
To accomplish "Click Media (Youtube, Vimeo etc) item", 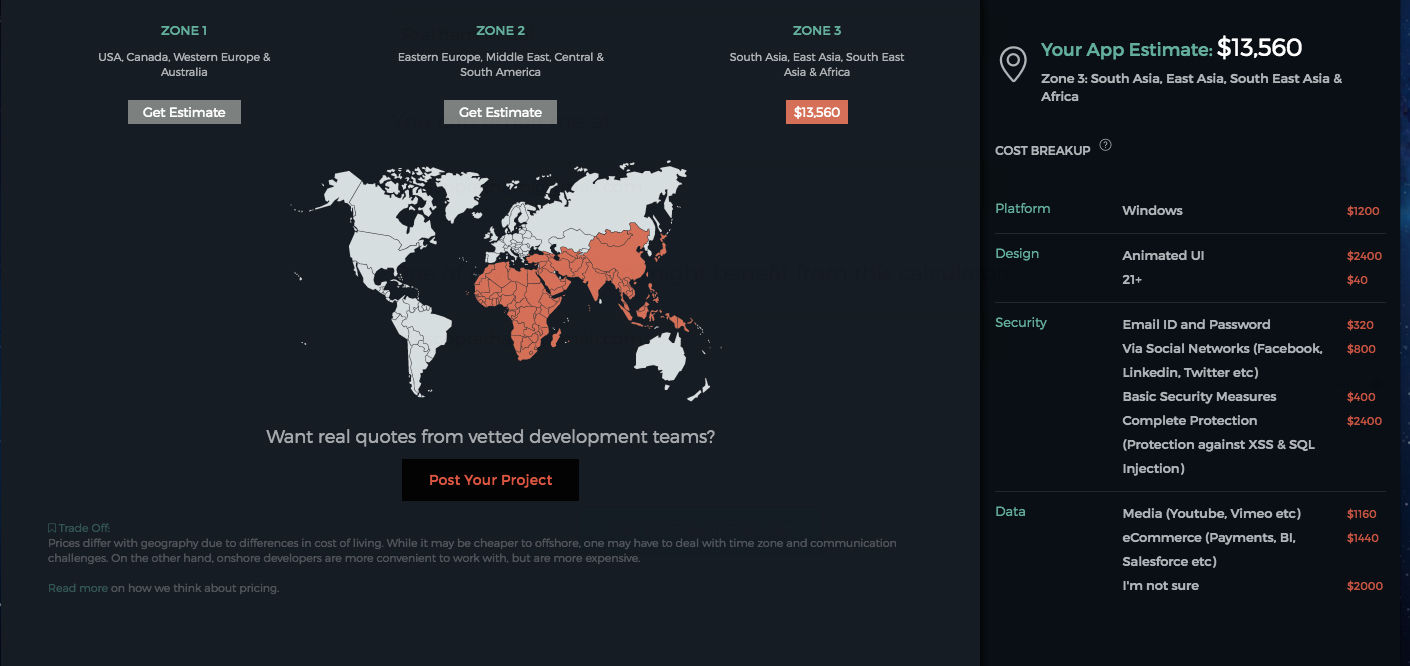I will [1211, 513].
